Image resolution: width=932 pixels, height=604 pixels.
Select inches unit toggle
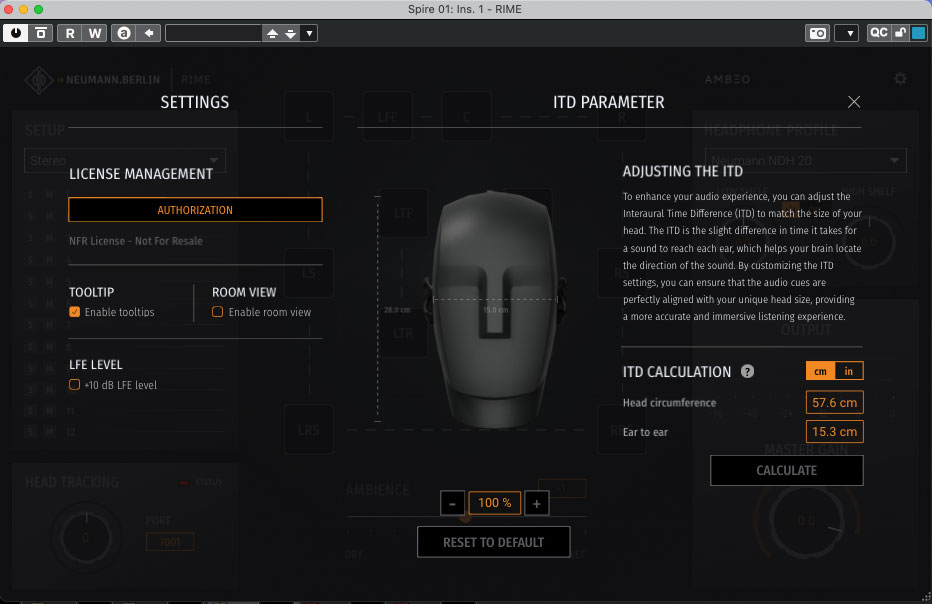(849, 371)
